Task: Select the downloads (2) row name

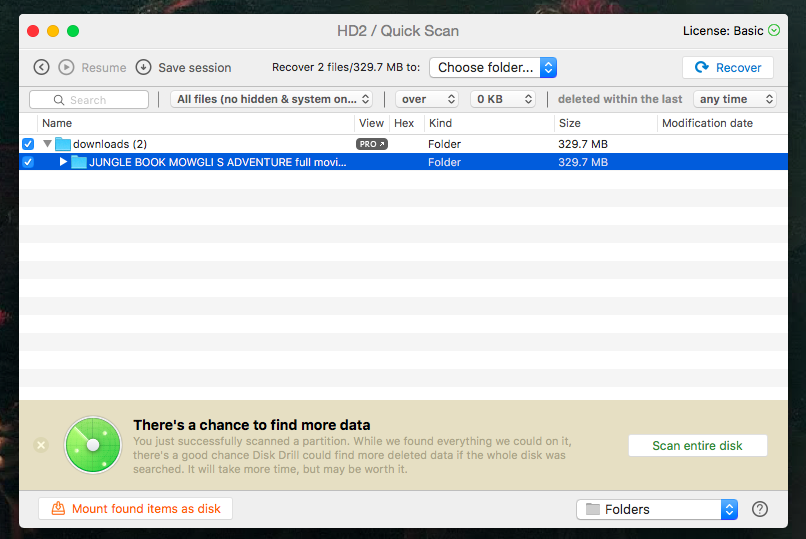Action: 109,144
